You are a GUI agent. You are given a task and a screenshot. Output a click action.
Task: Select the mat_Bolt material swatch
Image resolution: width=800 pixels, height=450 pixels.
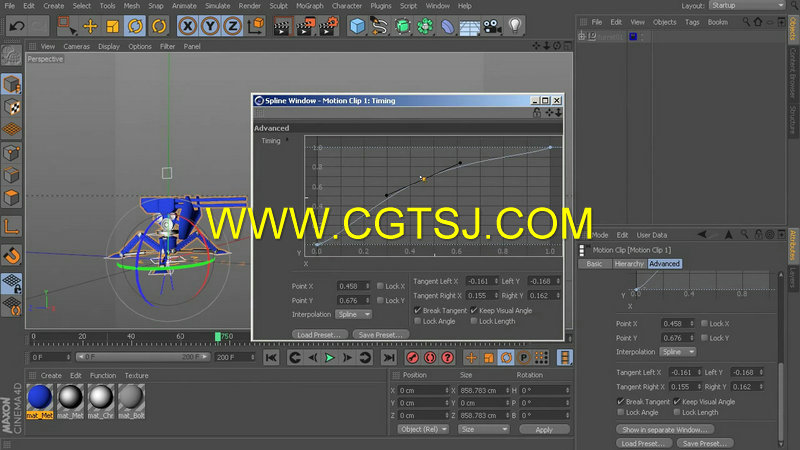point(131,401)
